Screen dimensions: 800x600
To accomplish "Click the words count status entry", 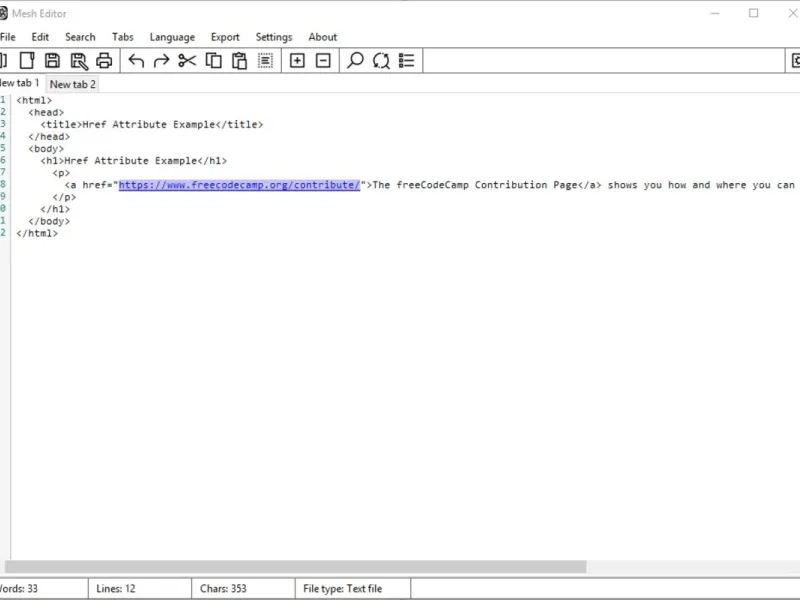I will click(x=19, y=588).
